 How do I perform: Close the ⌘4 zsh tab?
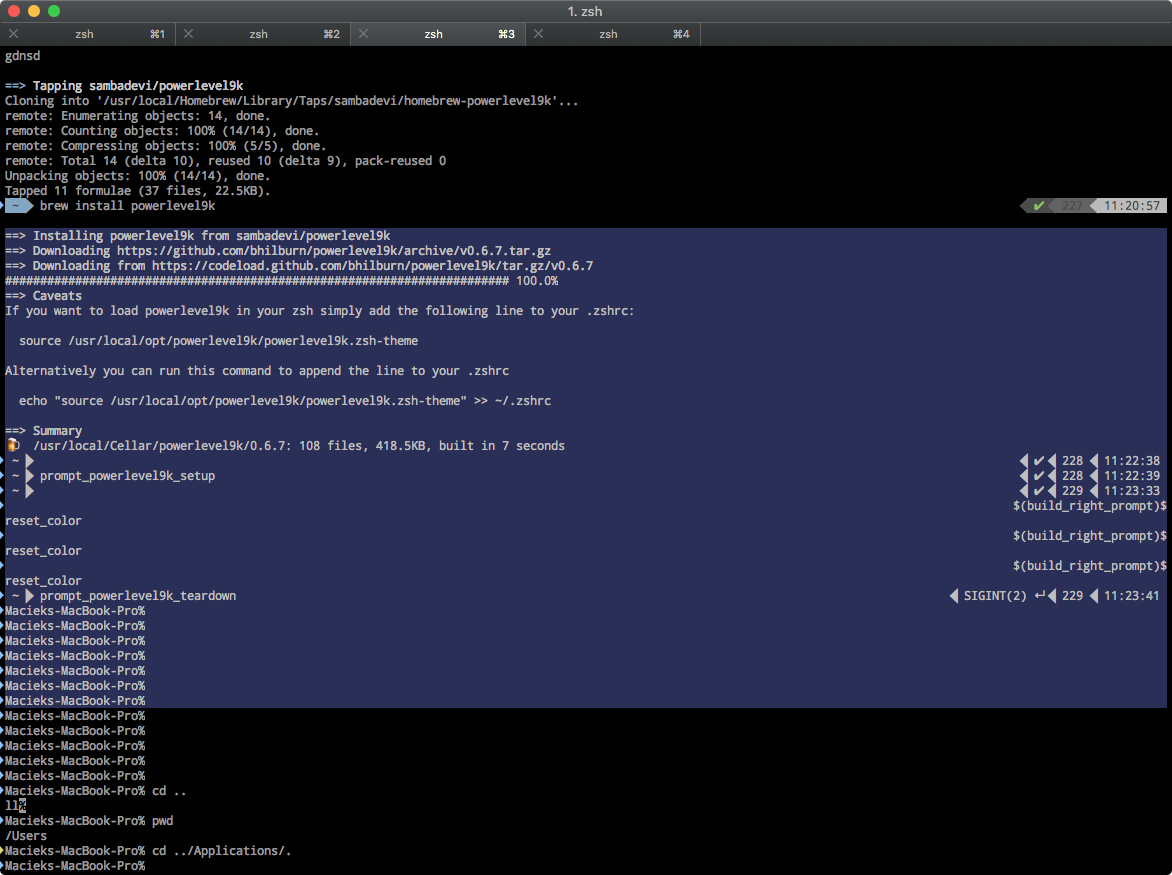[x=538, y=34]
